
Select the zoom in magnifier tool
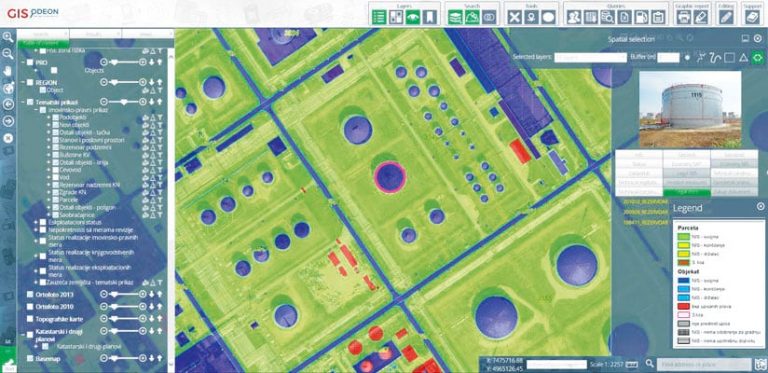8,37
